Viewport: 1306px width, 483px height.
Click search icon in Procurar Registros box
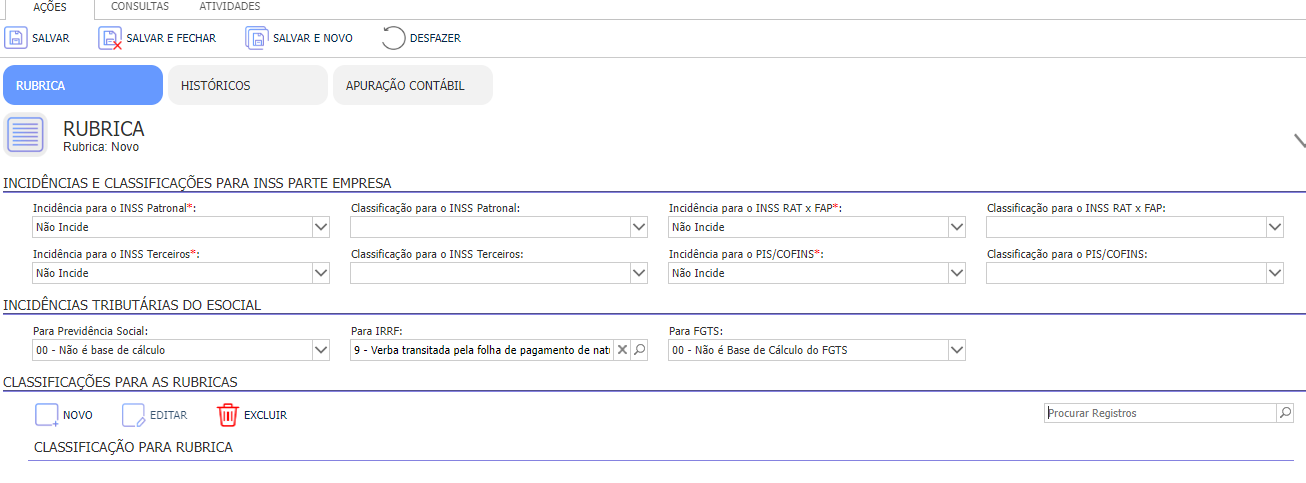click(1285, 413)
